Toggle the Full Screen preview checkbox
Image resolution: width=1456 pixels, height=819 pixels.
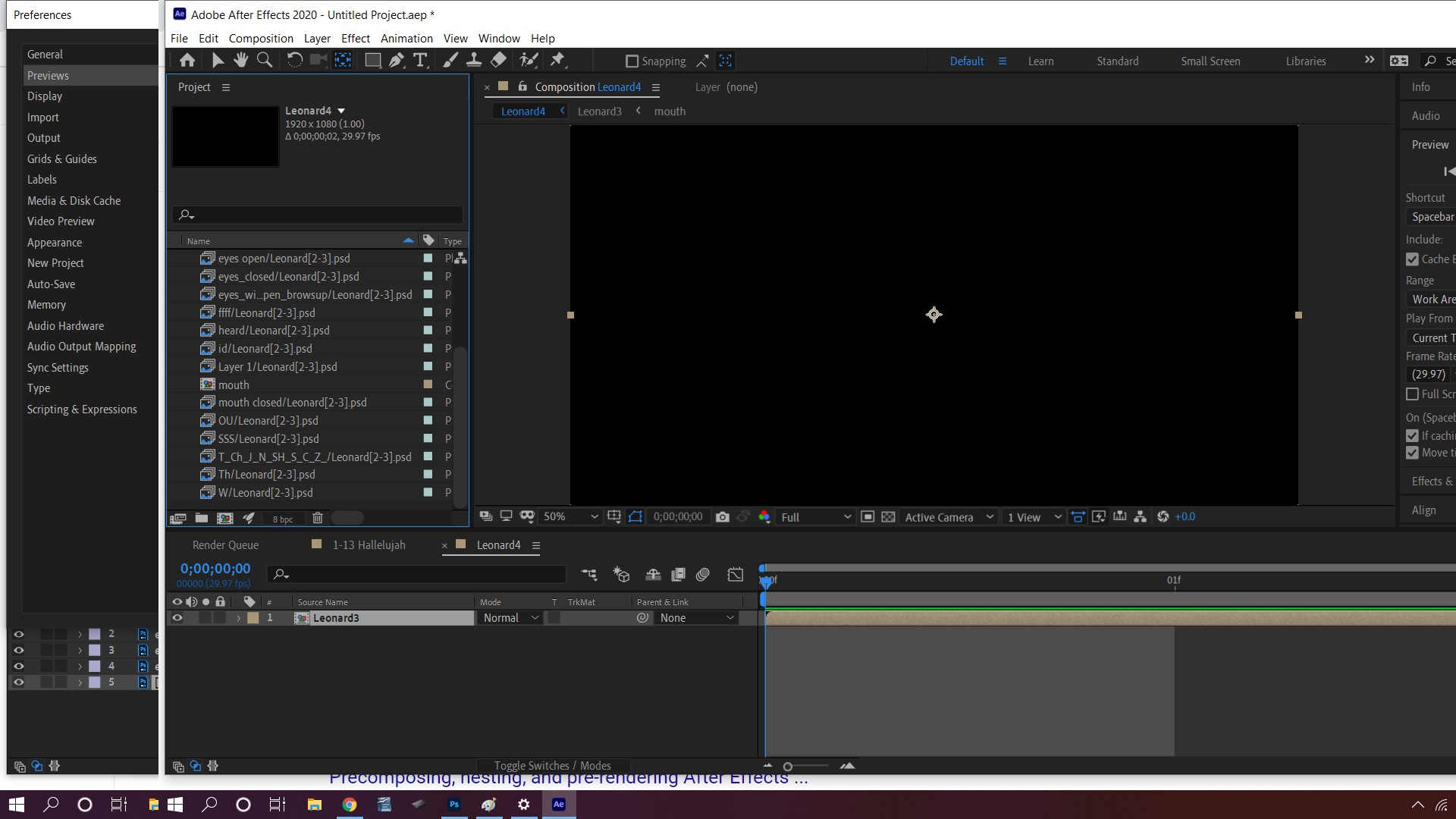(x=1412, y=394)
